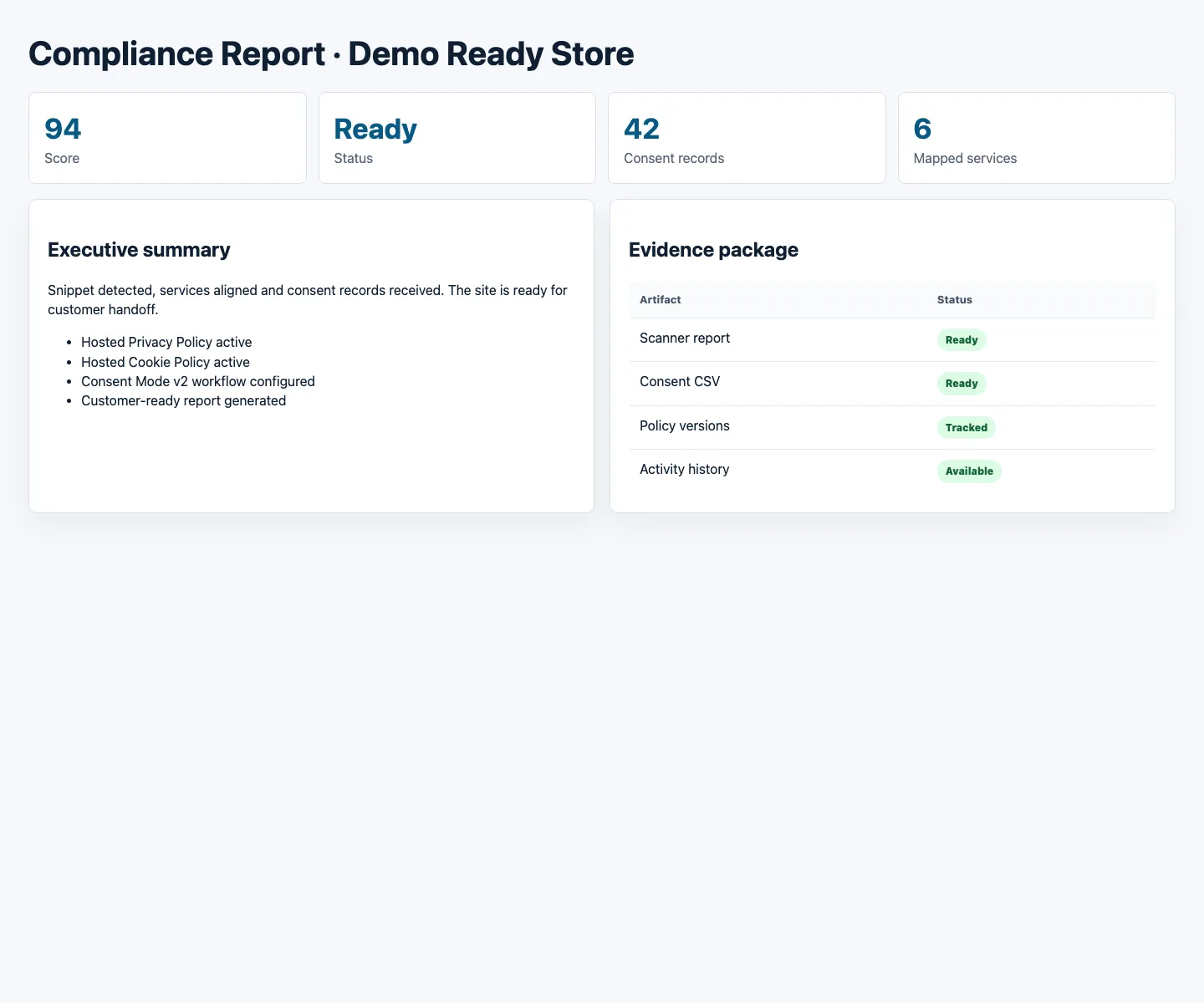Screen dimensions: 1204x1003
Task: Click the 'Tracked' status badge
Action: click(x=967, y=428)
